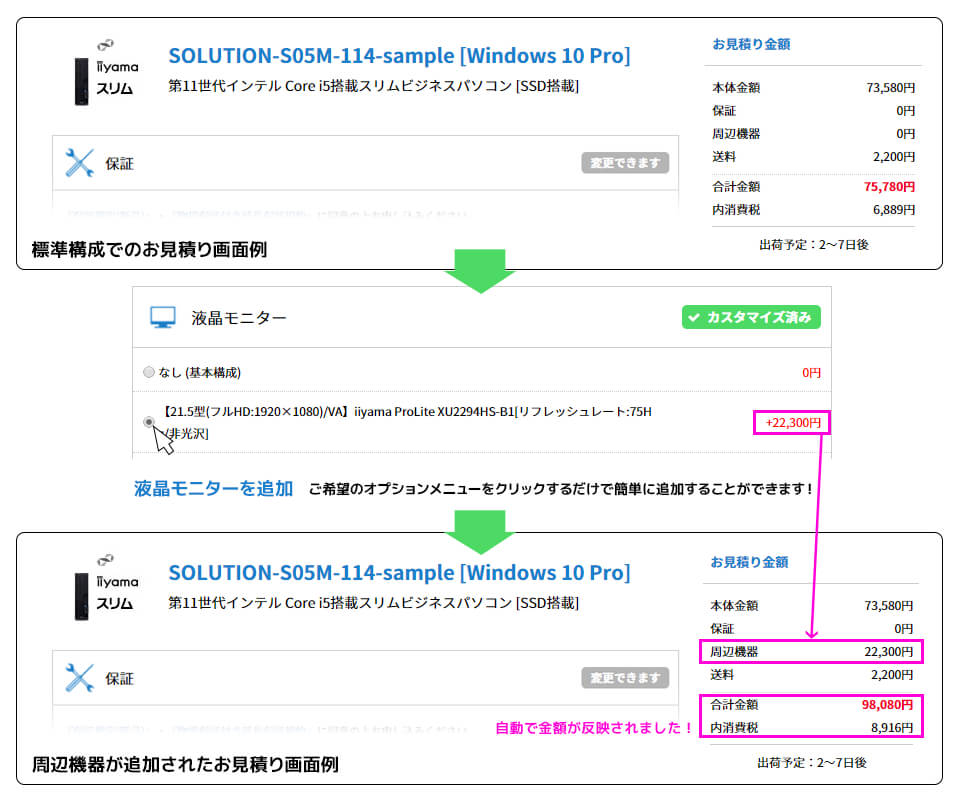Click the 98,080円 total in the bottom estimate

(x=887, y=705)
